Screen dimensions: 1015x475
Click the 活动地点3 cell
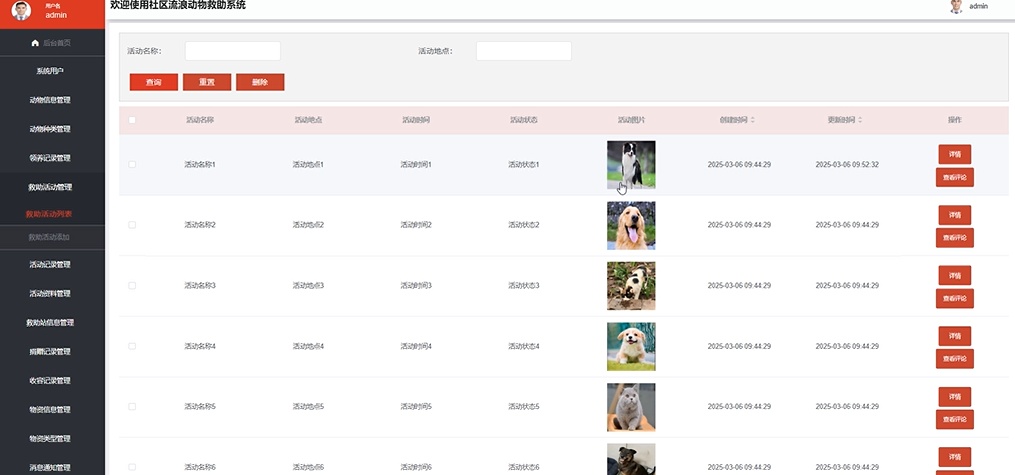point(308,285)
